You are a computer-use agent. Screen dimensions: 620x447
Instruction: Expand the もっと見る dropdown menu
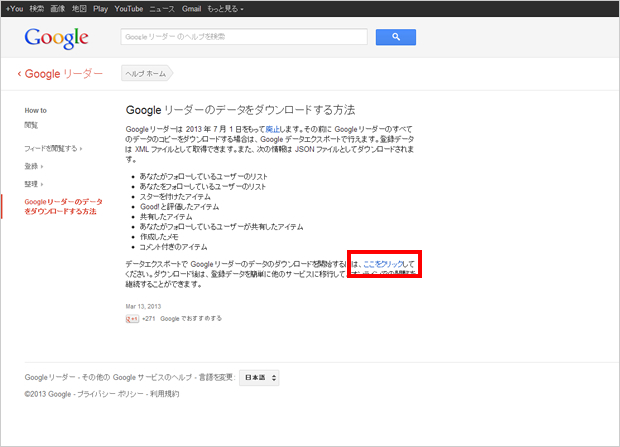[x=225, y=9]
